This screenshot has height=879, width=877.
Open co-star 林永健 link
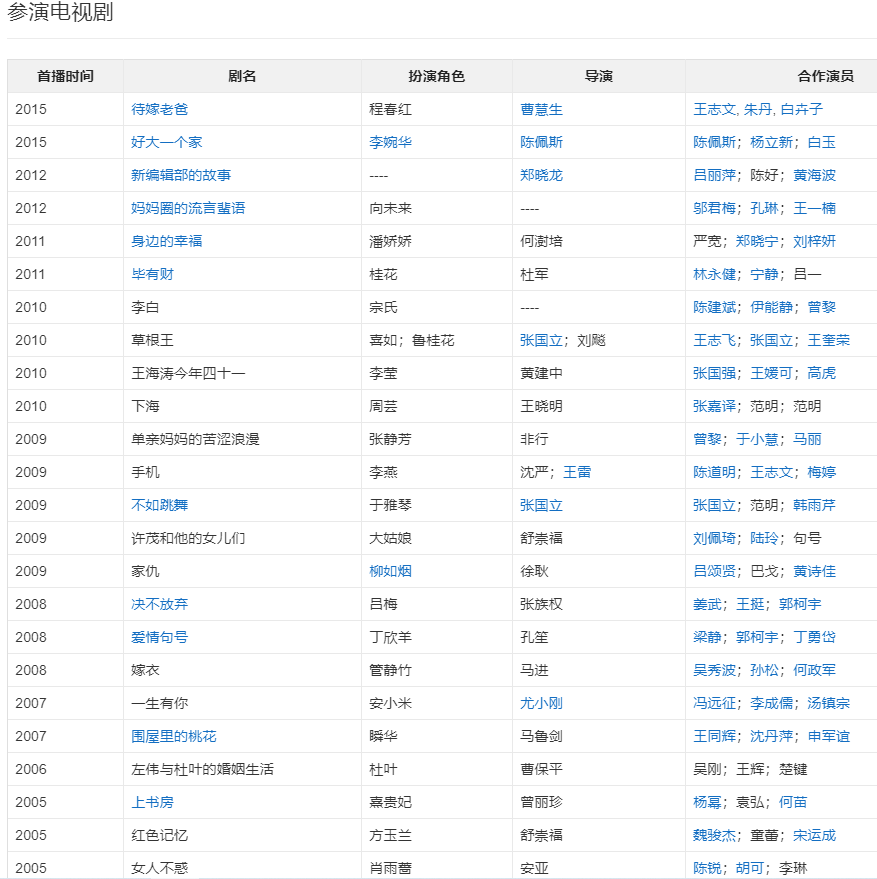pyautogui.click(x=714, y=275)
